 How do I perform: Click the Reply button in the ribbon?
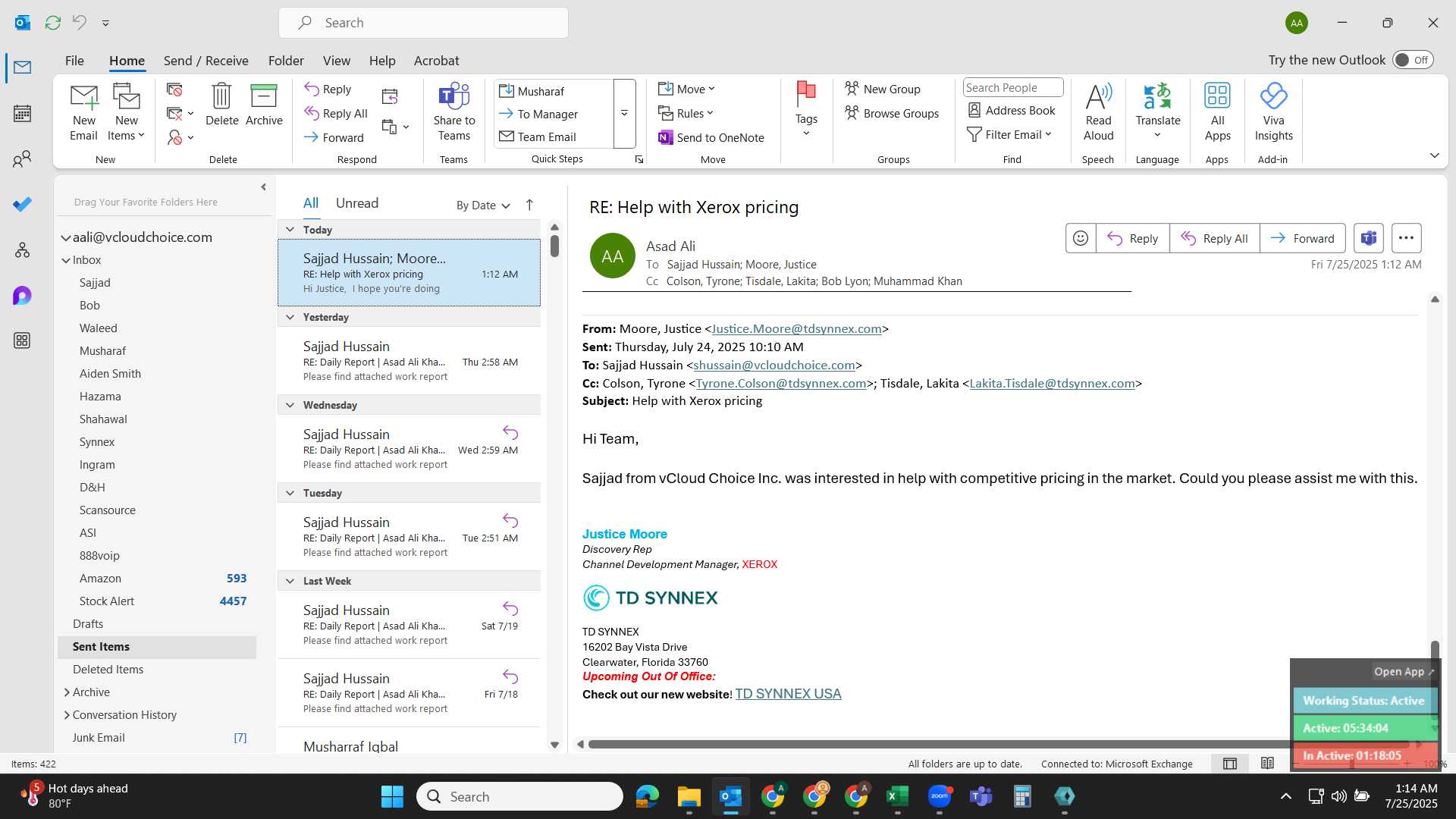[328, 89]
